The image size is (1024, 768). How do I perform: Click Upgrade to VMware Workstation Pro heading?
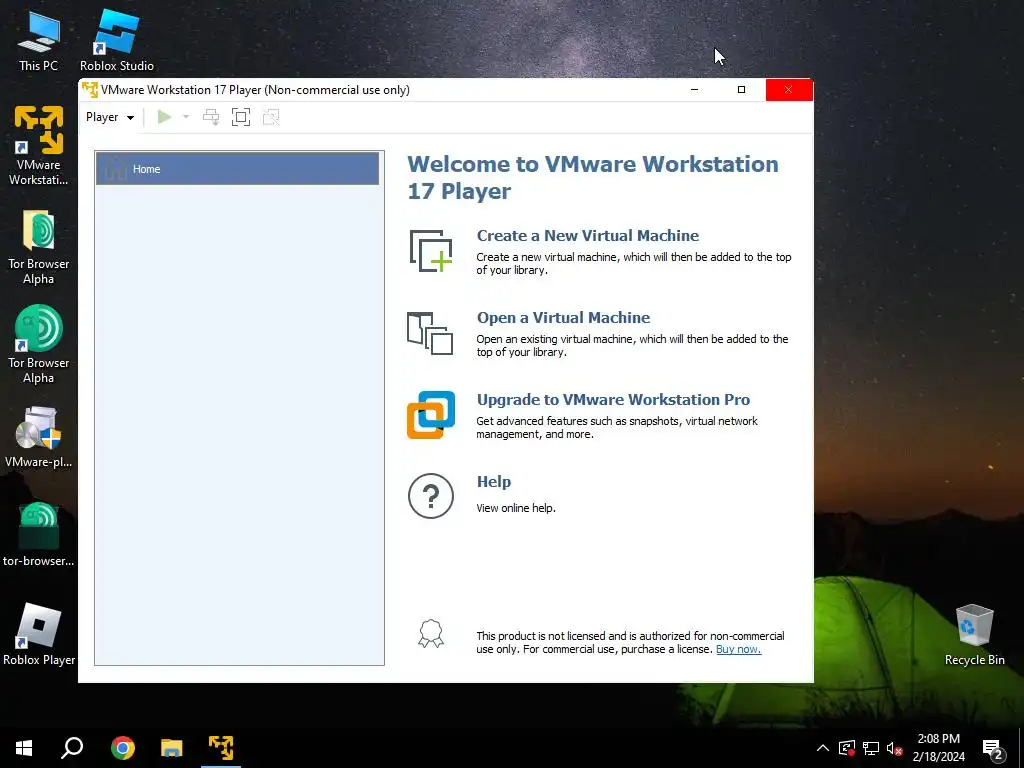[613, 400]
